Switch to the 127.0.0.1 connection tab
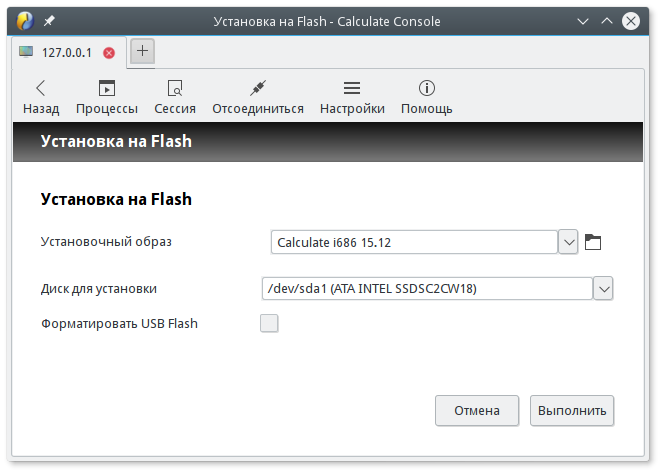 67,53
